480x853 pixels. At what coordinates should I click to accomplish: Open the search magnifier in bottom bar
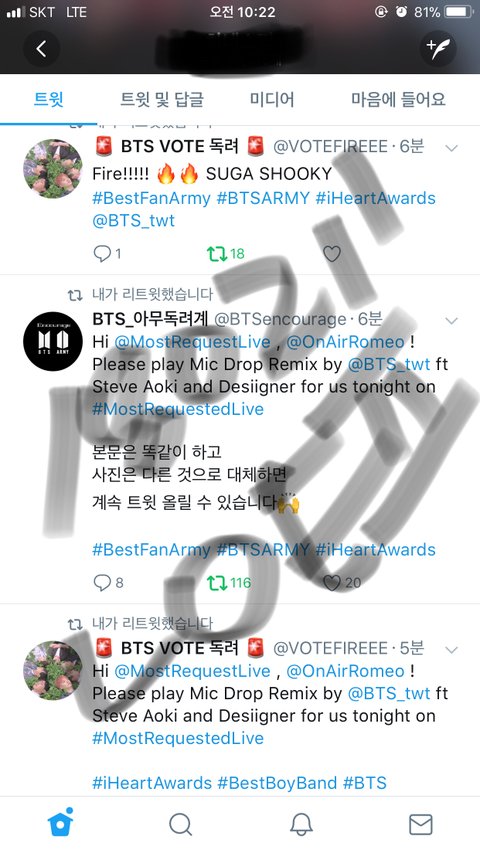(181, 825)
